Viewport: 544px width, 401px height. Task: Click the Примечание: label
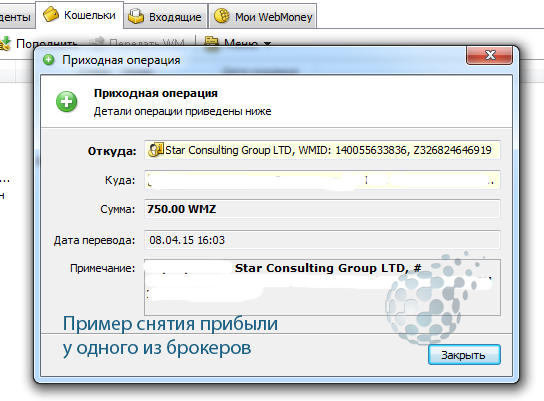[x=102, y=268]
